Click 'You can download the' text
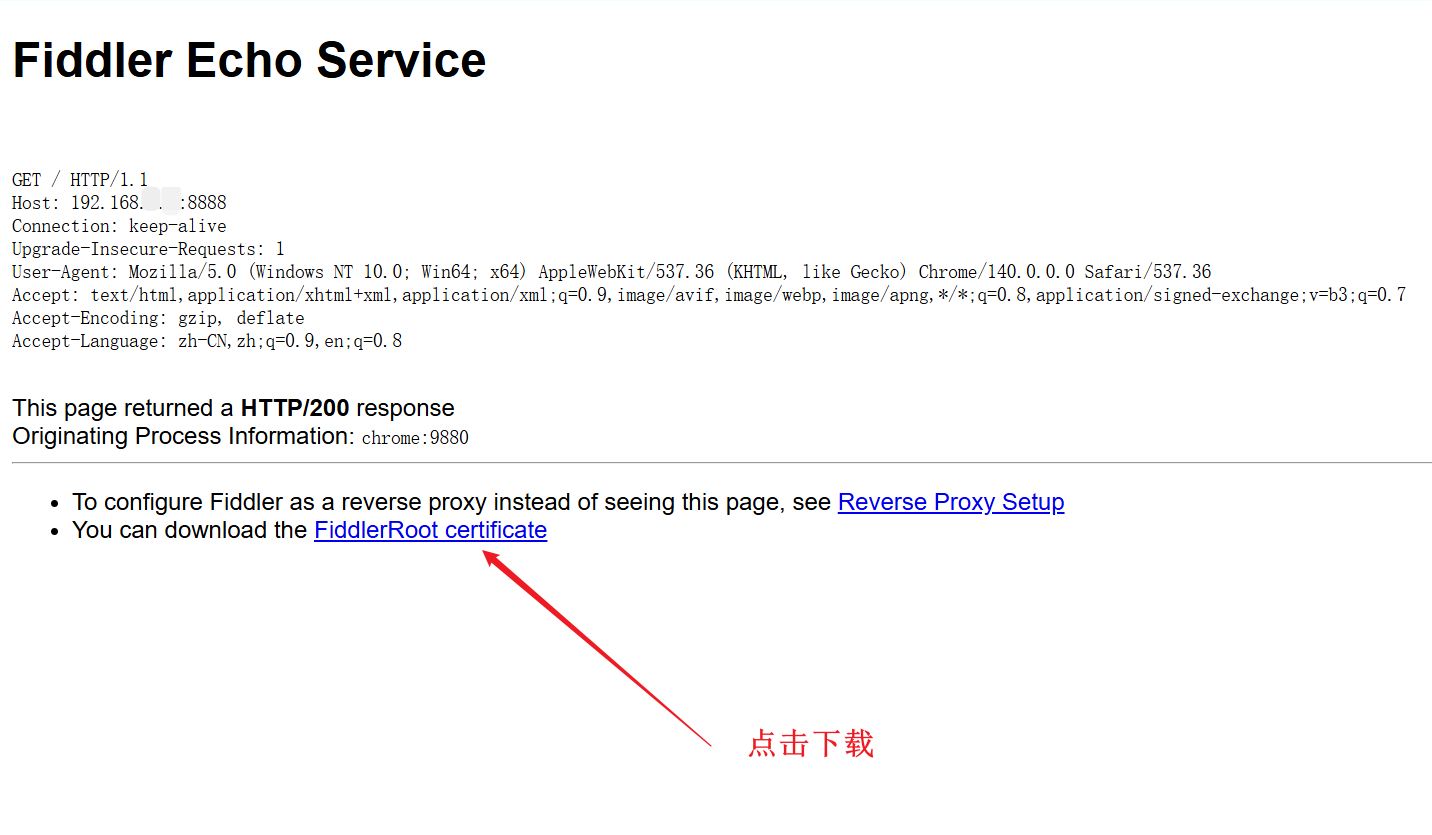Image resolution: width=1432 pixels, height=835 pixels. [189, 530]
